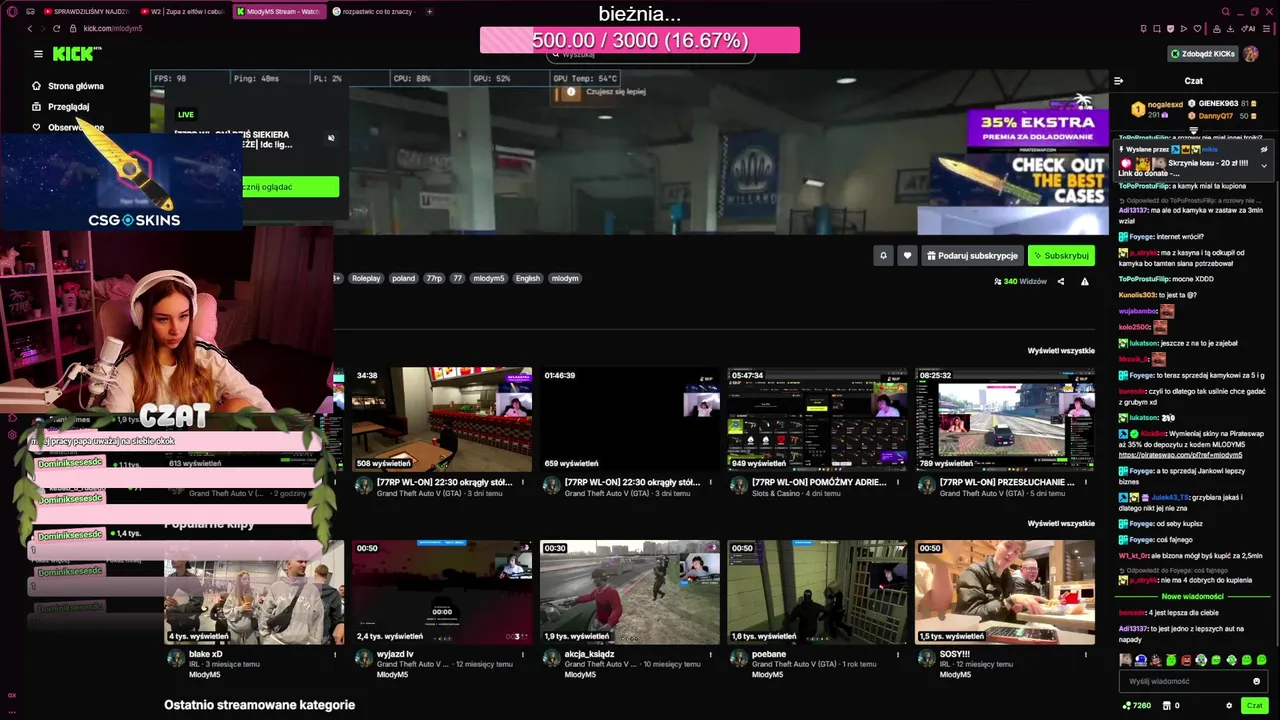
Task: Open the 08:25:32 video thumbnail
Action: [1005, 419]
